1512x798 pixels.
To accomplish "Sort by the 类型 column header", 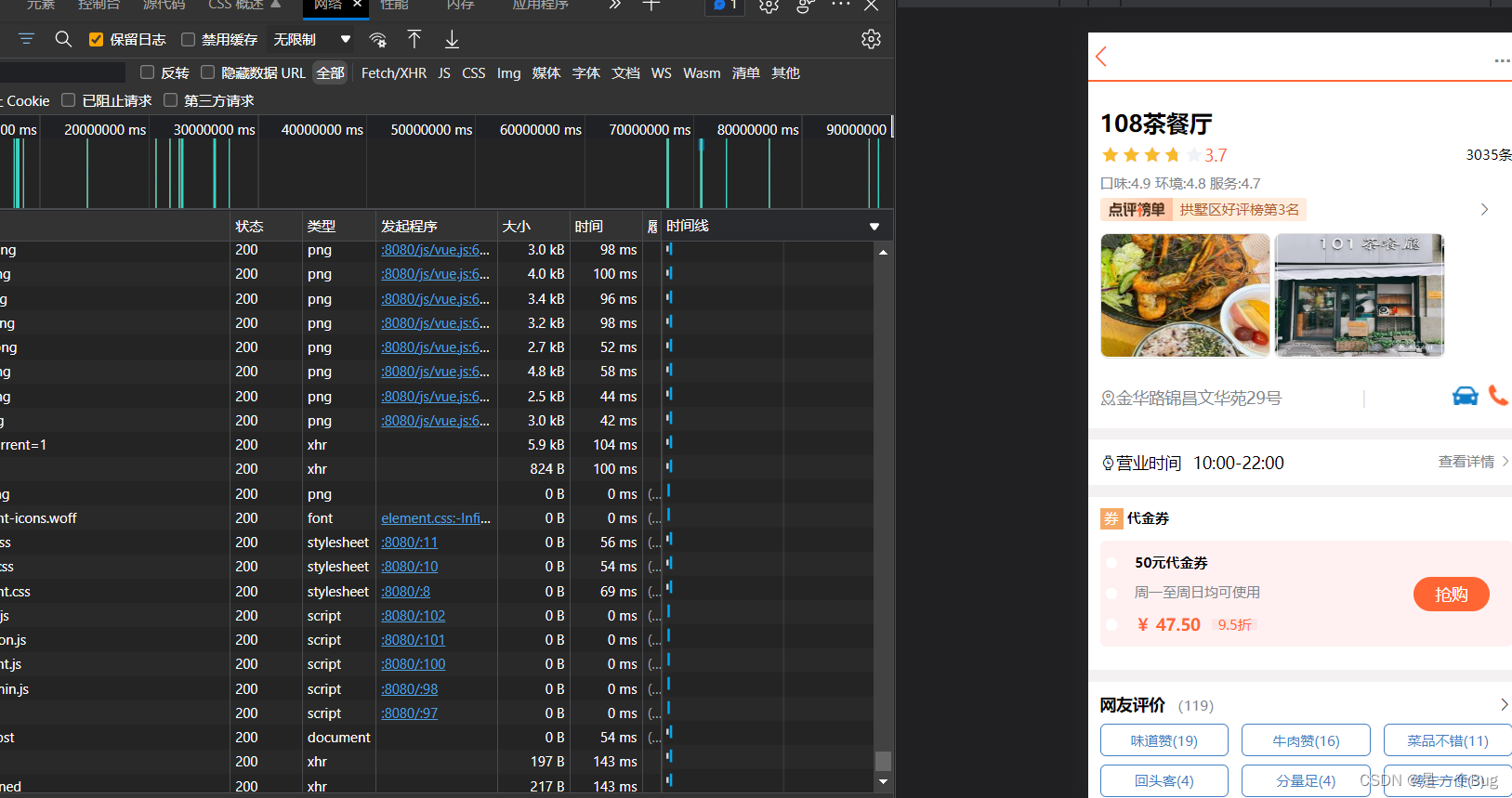I will pos(338,226).
